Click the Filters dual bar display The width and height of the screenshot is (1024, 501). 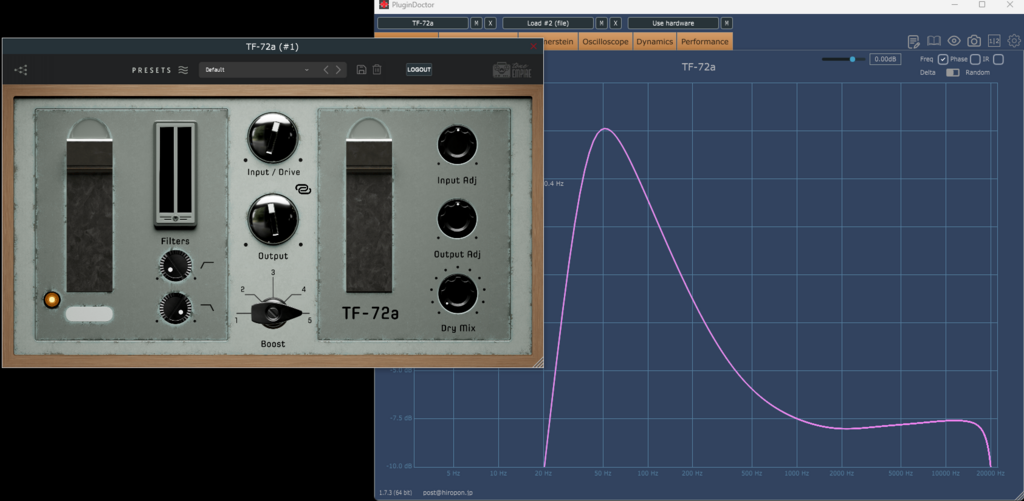(175, 174)
